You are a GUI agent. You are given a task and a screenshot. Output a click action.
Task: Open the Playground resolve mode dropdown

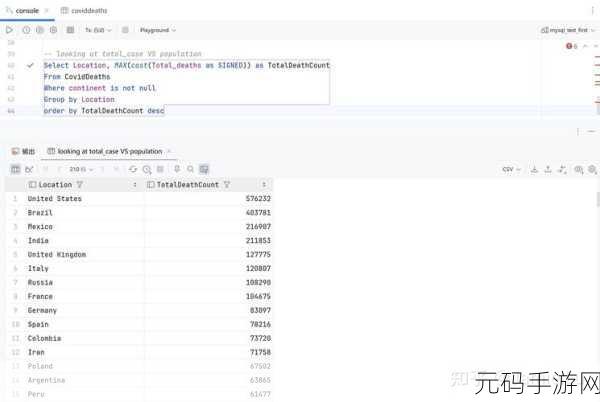click(158, 30)
